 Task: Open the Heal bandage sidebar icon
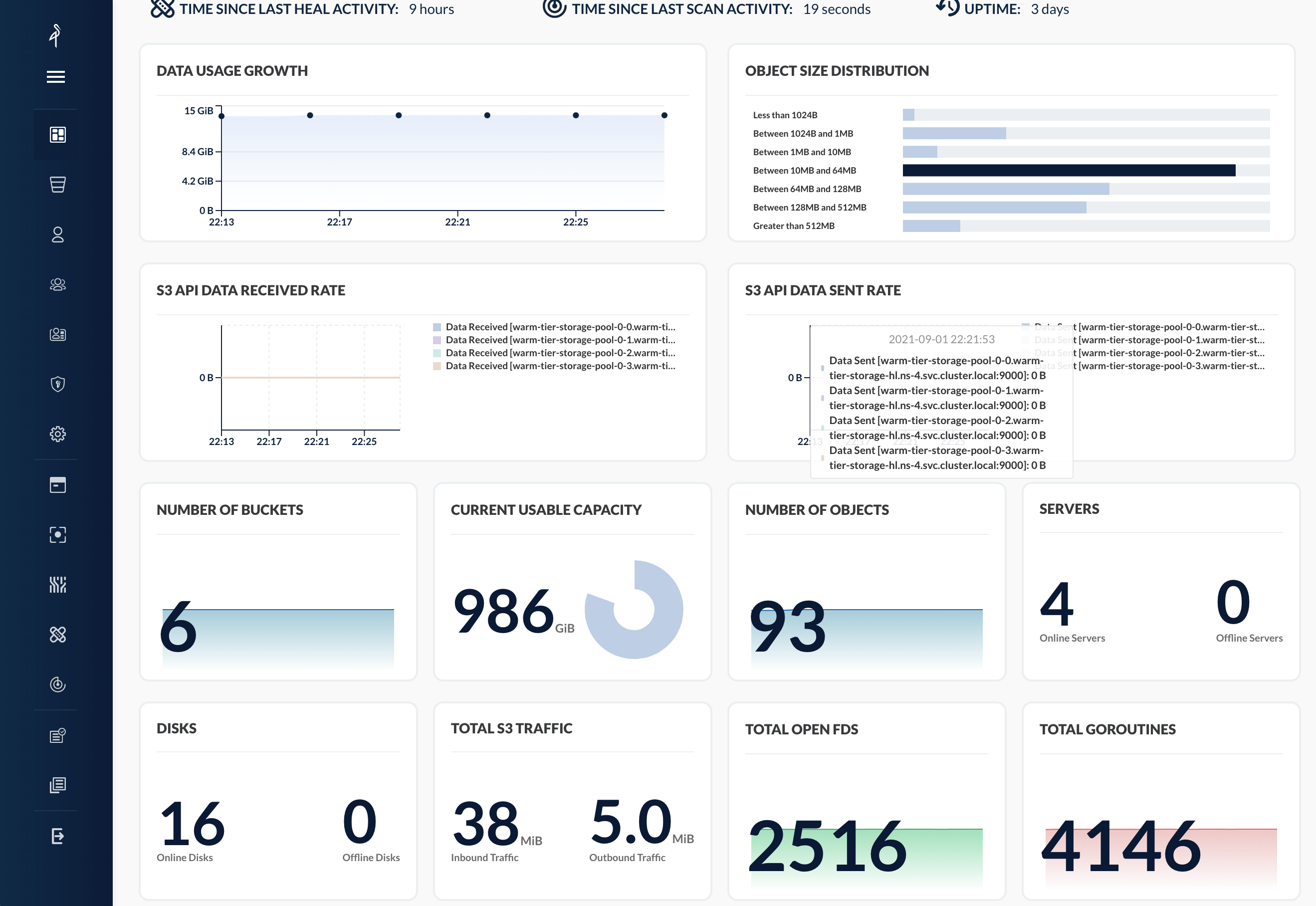coord(57,635)
